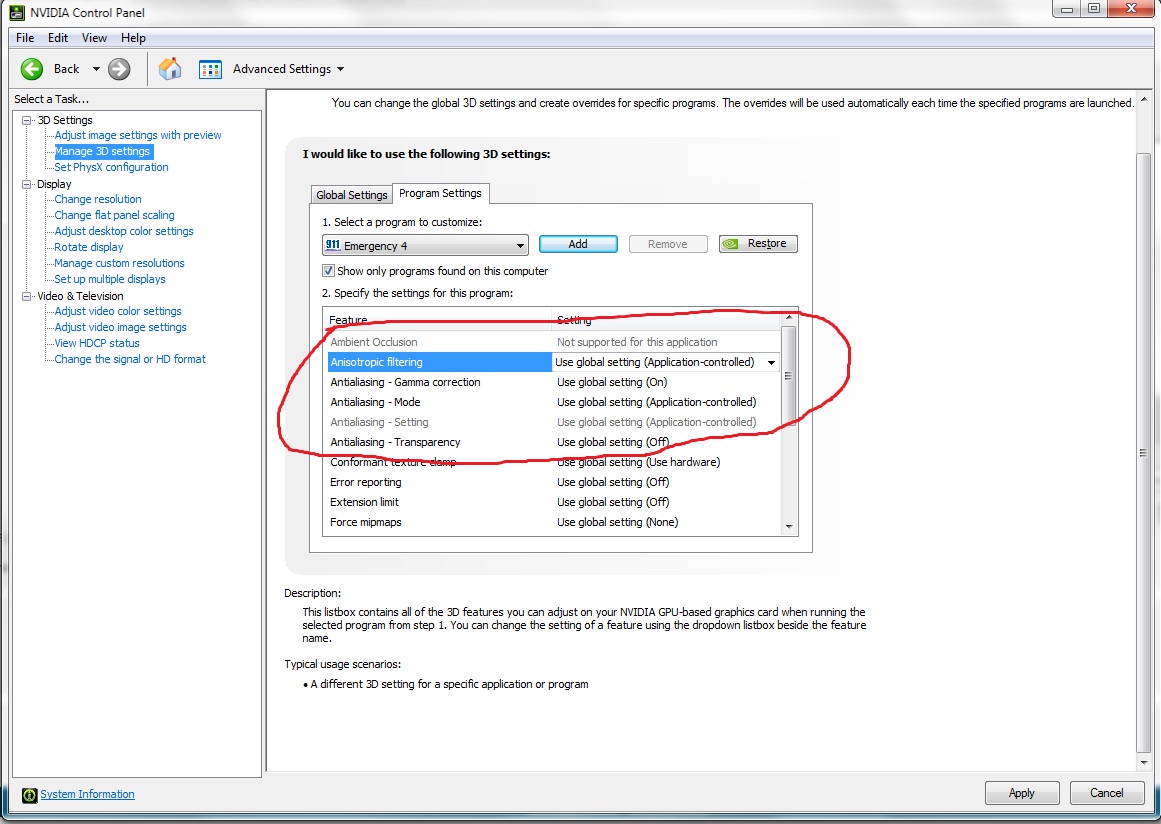Collapse the Video & Television tree node
Image resolution: width=1161 pixels, height=824 pixels.
click(27, 296)
